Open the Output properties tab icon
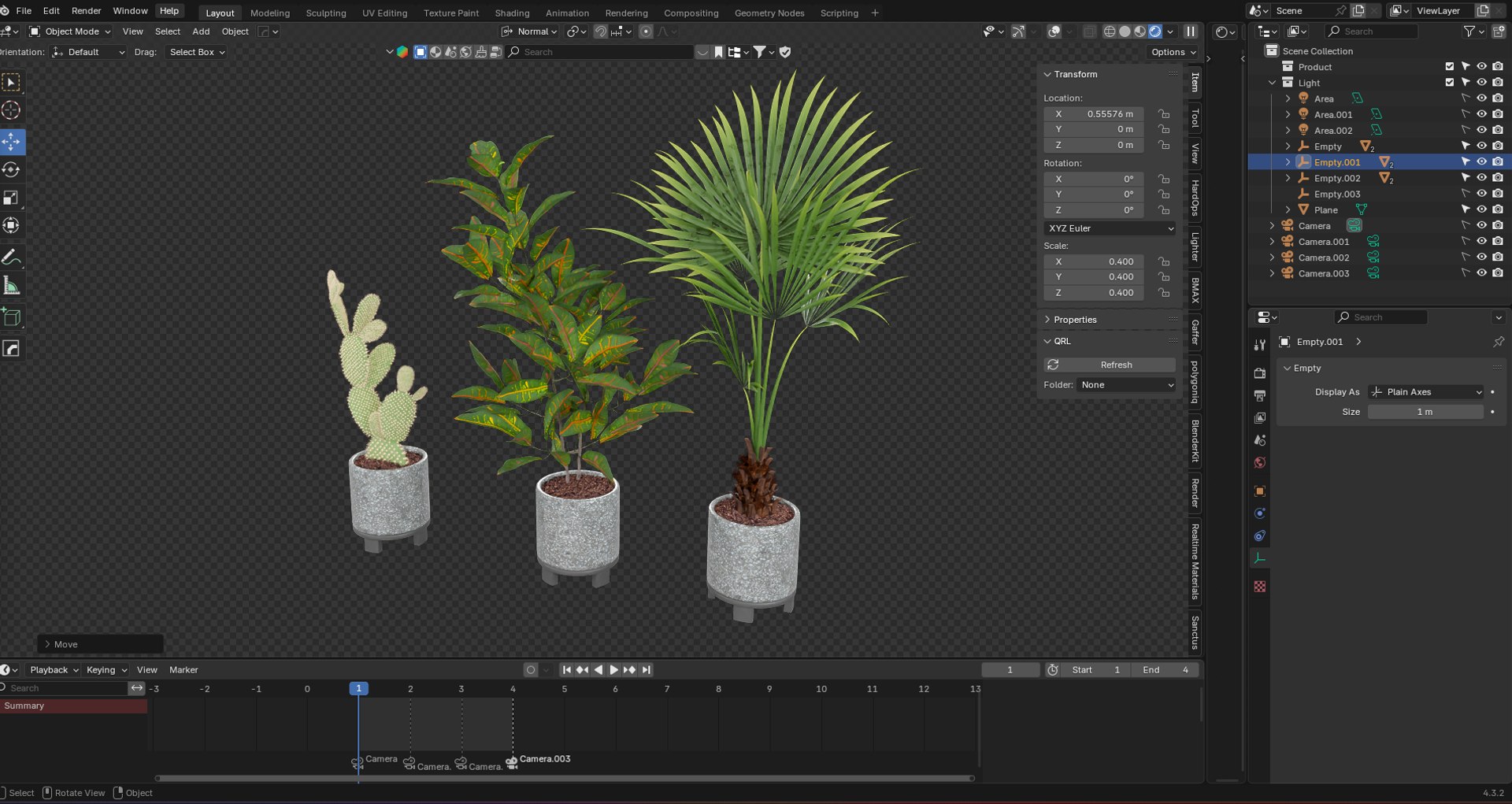The image size is (1512, 804). coord(1260,395)
